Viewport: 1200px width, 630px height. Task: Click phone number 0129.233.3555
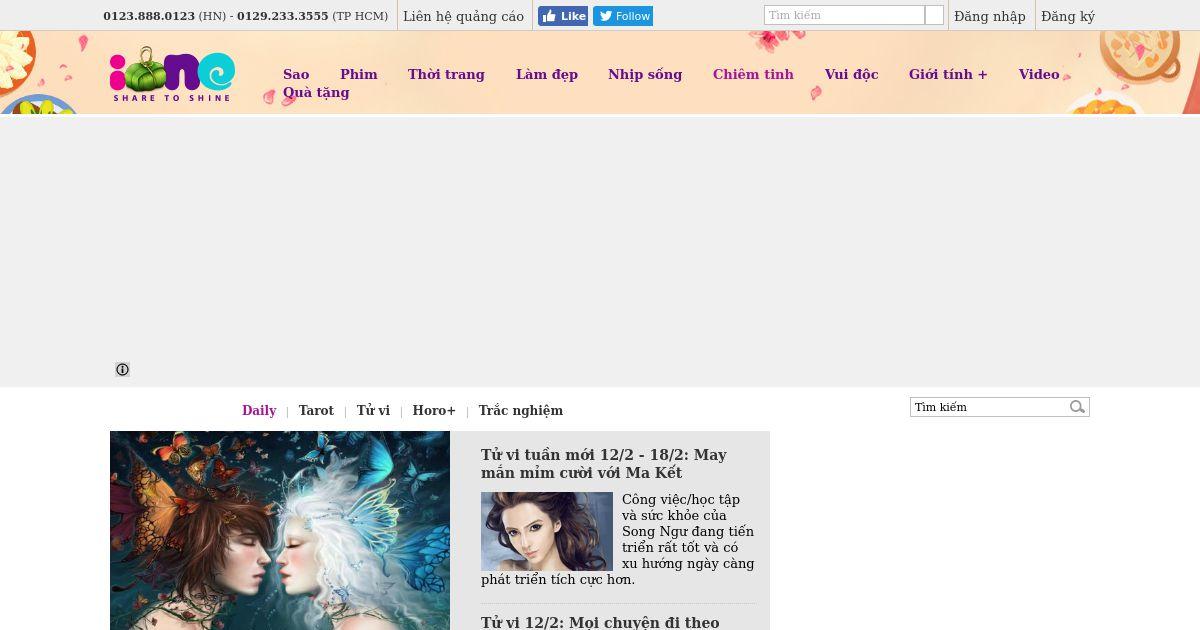(283, 16)
